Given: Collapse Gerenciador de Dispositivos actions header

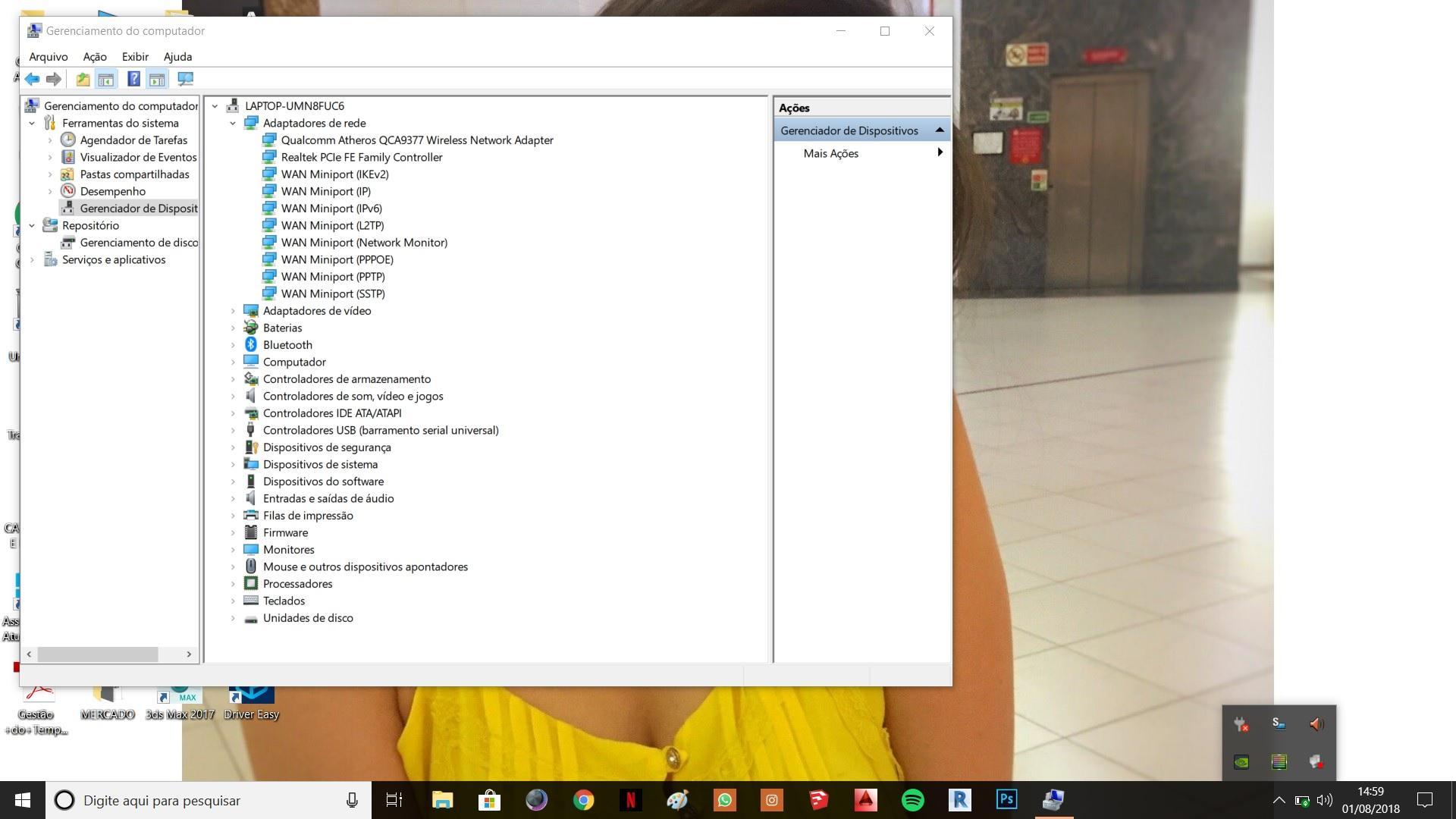Looking at the screenshot, I should pyautogui.click(x=940, y=130).
